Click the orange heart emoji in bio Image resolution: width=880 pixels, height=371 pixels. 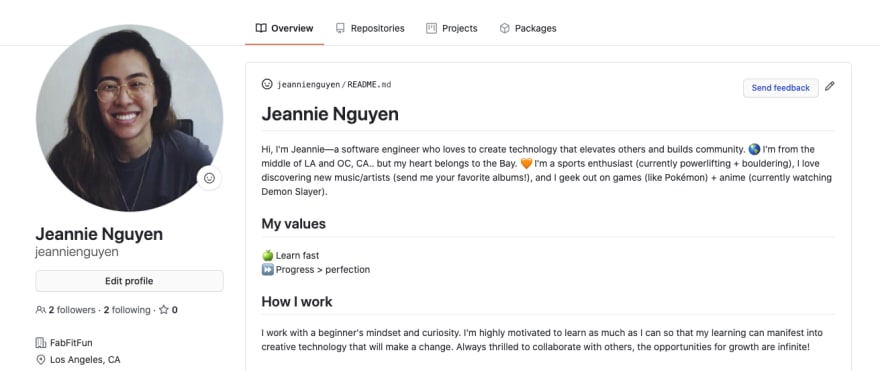tap(526, 164)
